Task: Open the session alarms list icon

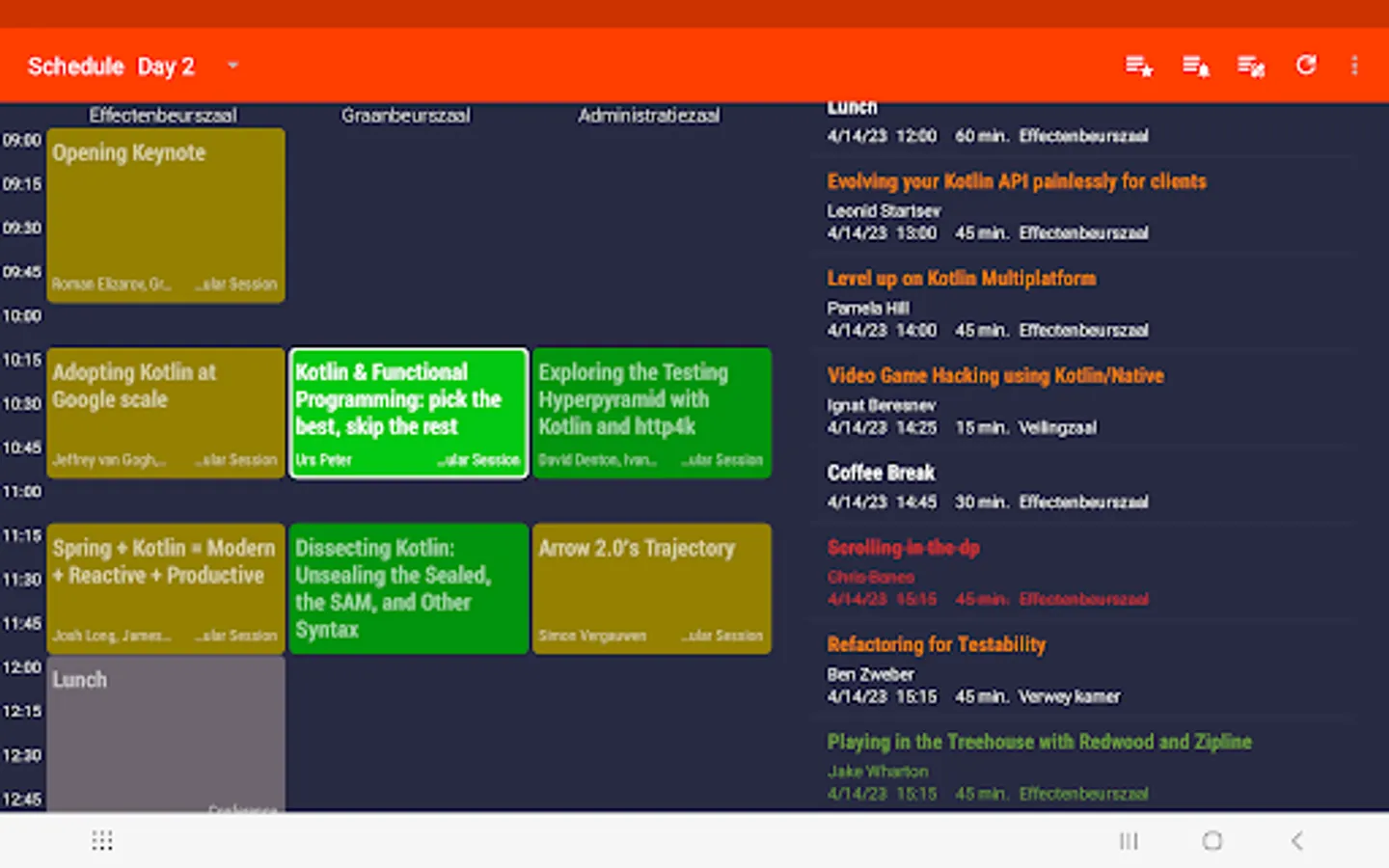Action: tap(1196, 66)
